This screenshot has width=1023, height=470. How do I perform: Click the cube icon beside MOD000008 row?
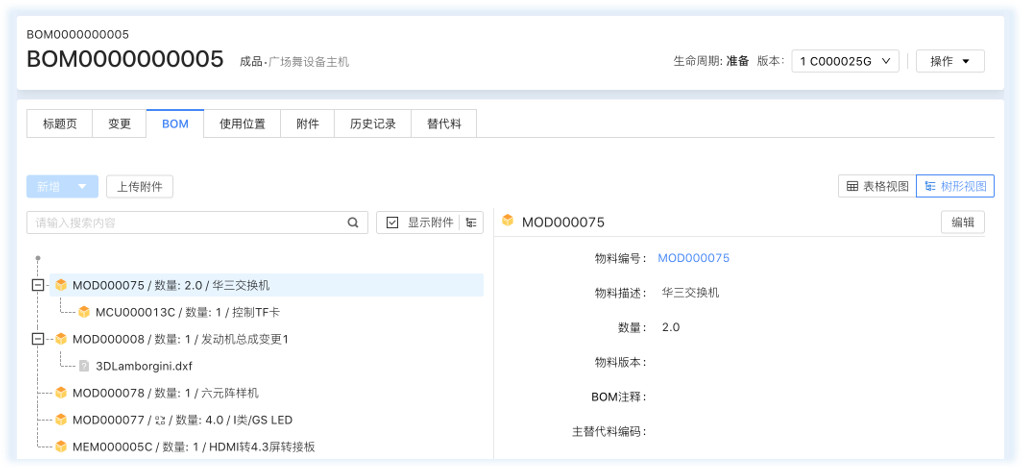[61, 339]
